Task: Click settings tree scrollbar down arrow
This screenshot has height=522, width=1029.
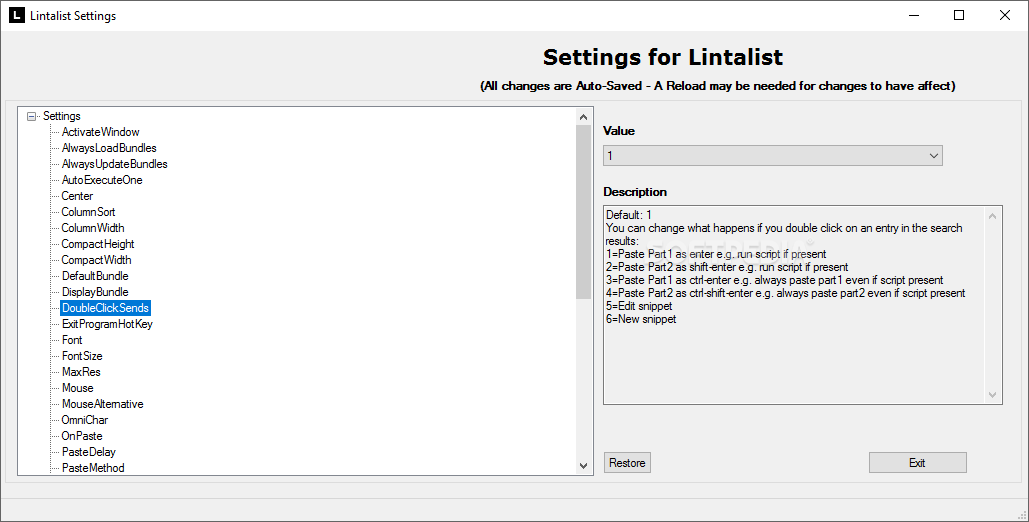Action: 583,466
